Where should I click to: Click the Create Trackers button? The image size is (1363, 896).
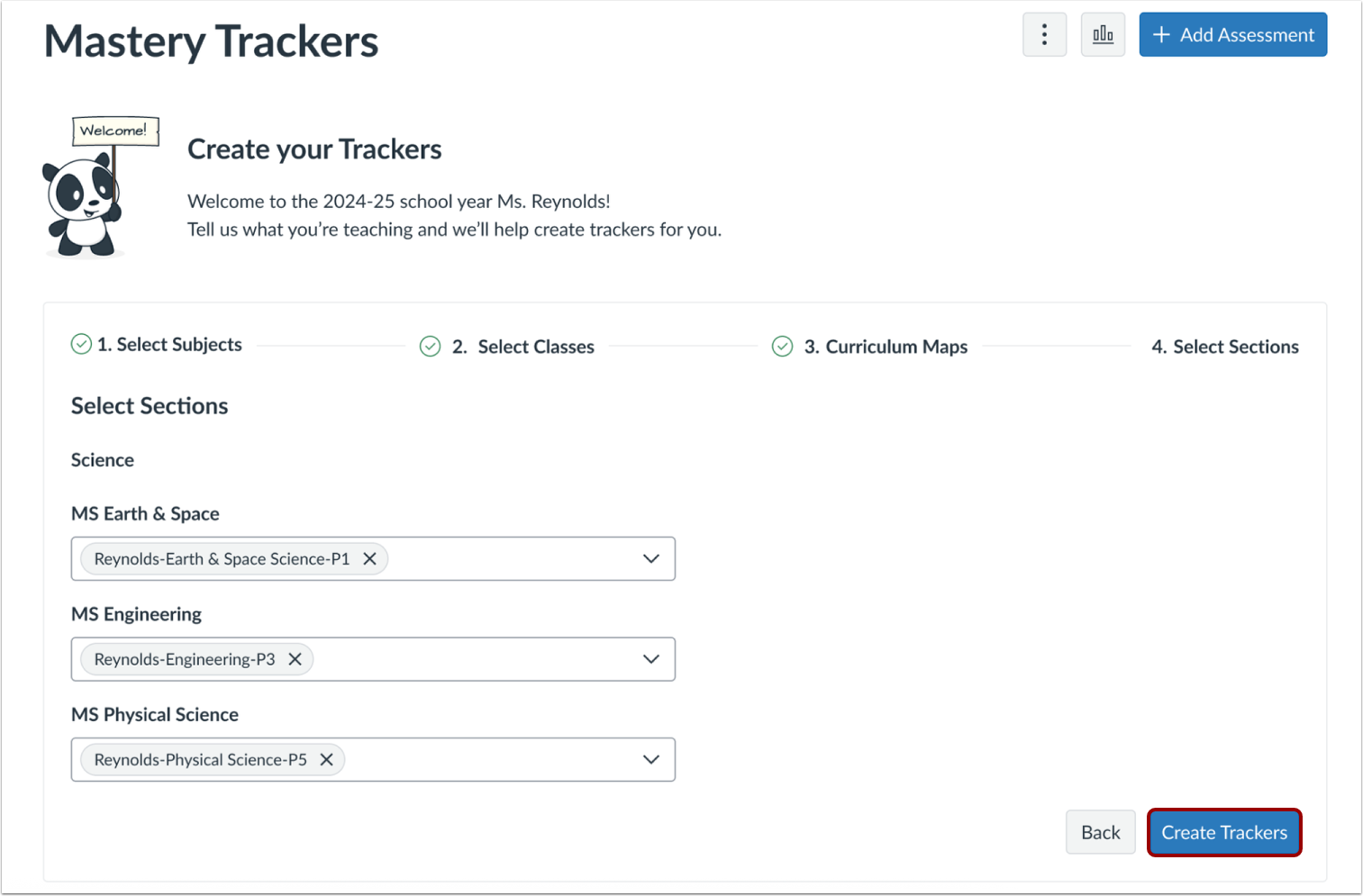pos(1224,832)
